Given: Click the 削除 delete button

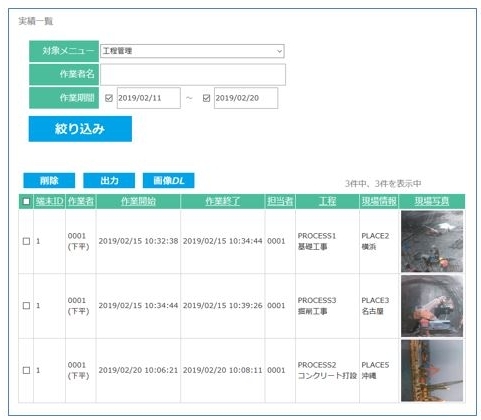Looking at the screenshot, I should click(x=49, y=180).
